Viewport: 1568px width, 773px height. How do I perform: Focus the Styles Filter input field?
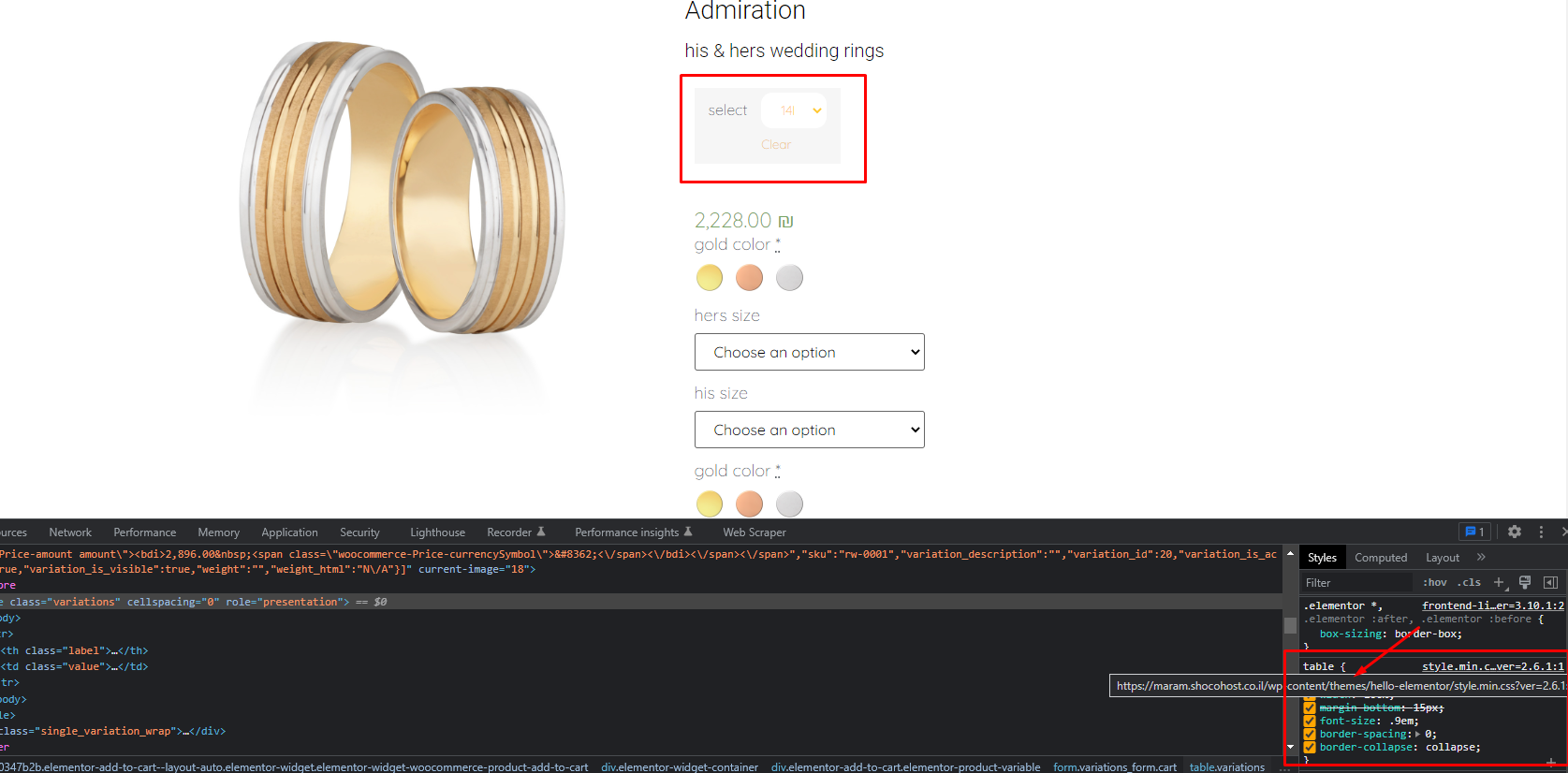(1356, 582)
